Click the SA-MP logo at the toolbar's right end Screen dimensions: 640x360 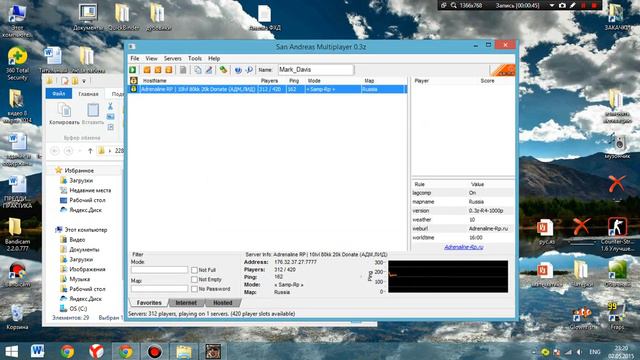coord(503,70)
